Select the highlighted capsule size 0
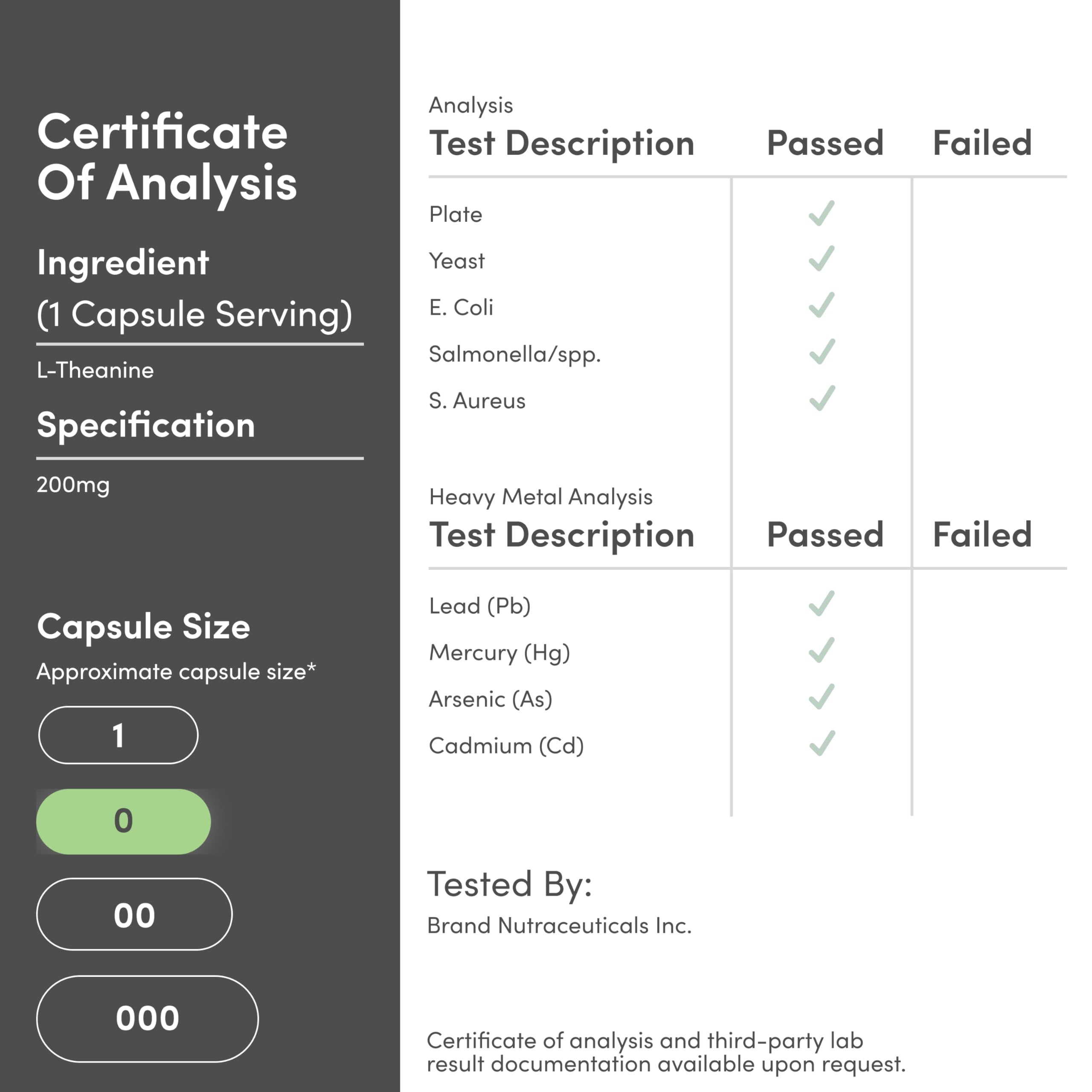The height and width of the screenshot is (1092, 1092). pos(123,821)
